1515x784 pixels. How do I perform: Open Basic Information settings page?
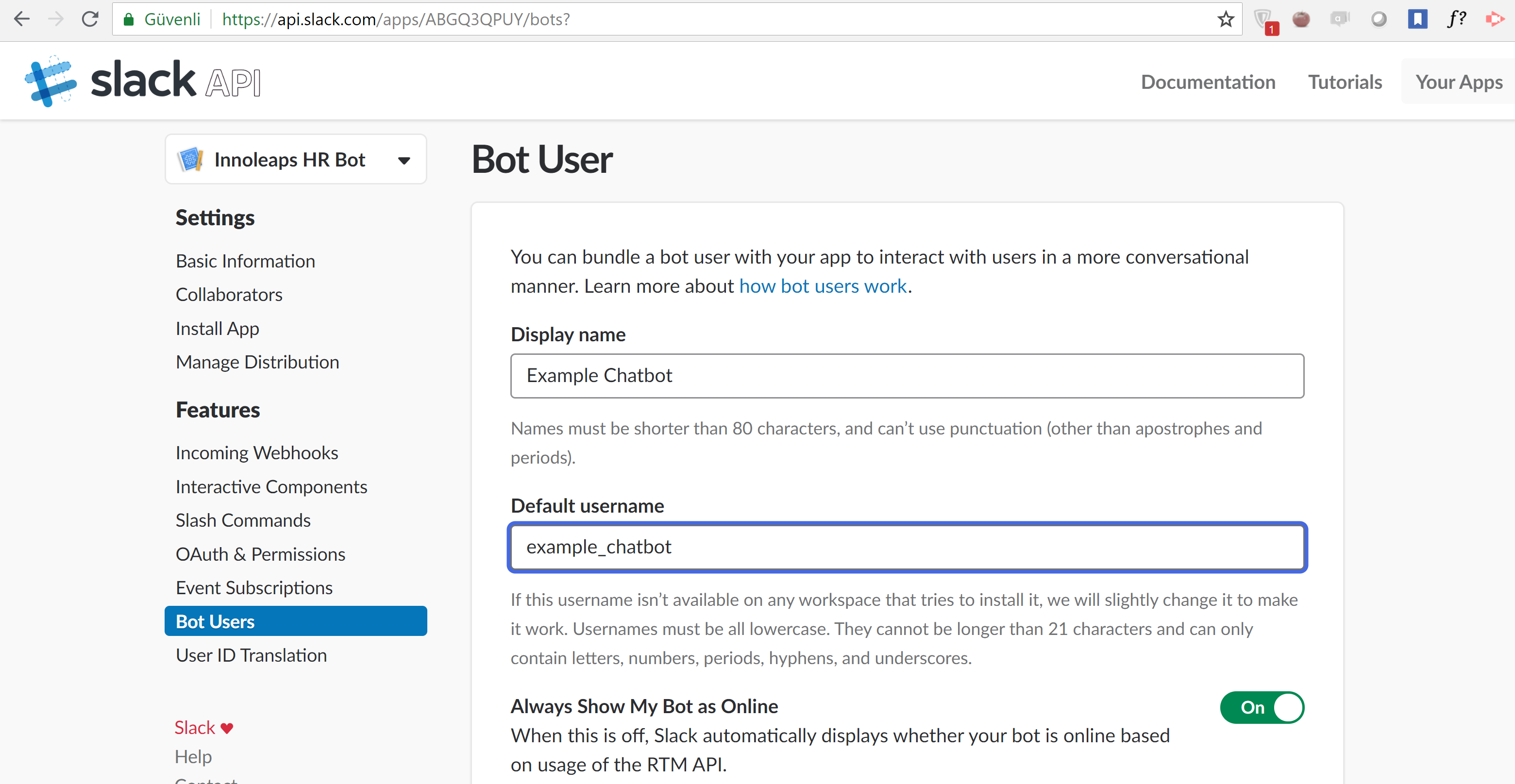coord(245,261)
